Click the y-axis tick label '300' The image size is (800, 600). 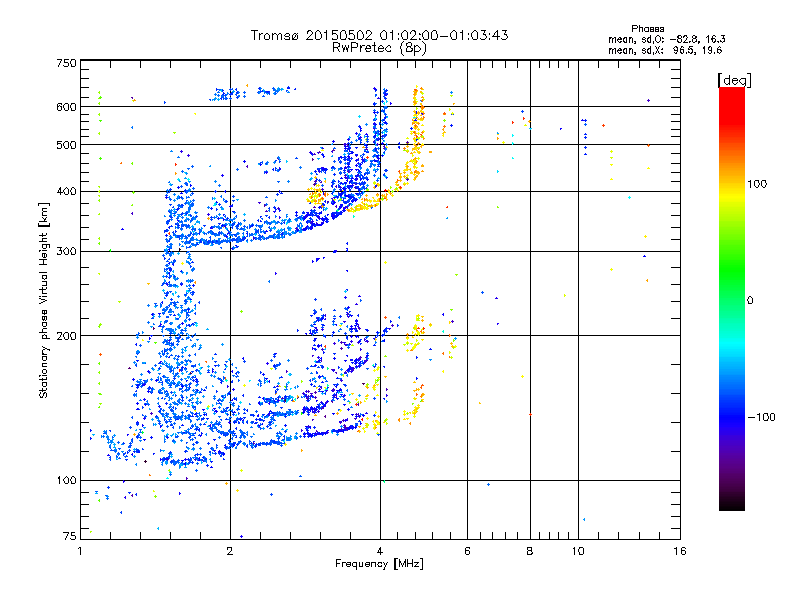point(66,251)
